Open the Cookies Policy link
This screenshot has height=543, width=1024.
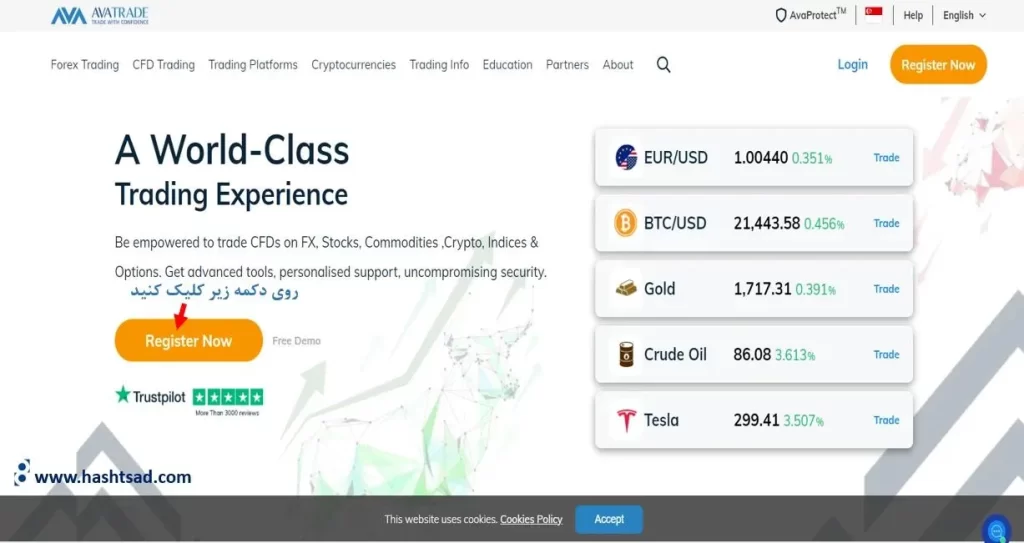[531, 520]
